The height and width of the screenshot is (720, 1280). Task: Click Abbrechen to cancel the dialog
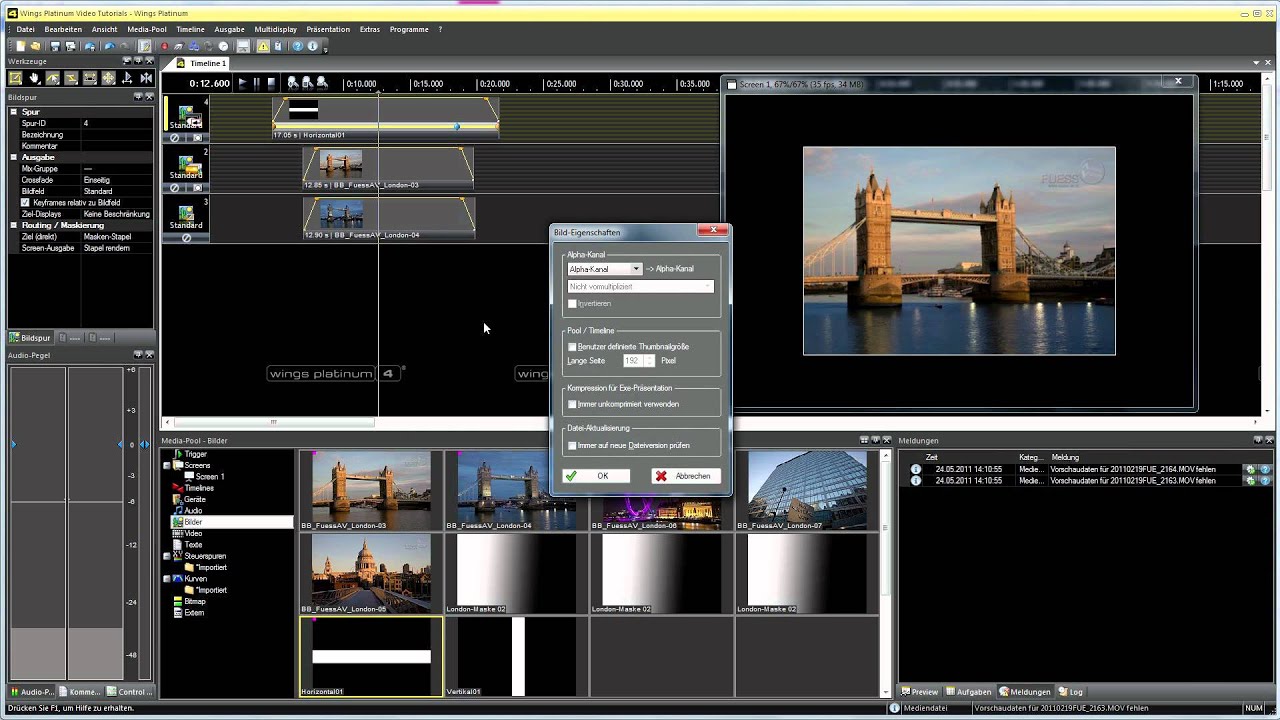click(686, 476)
